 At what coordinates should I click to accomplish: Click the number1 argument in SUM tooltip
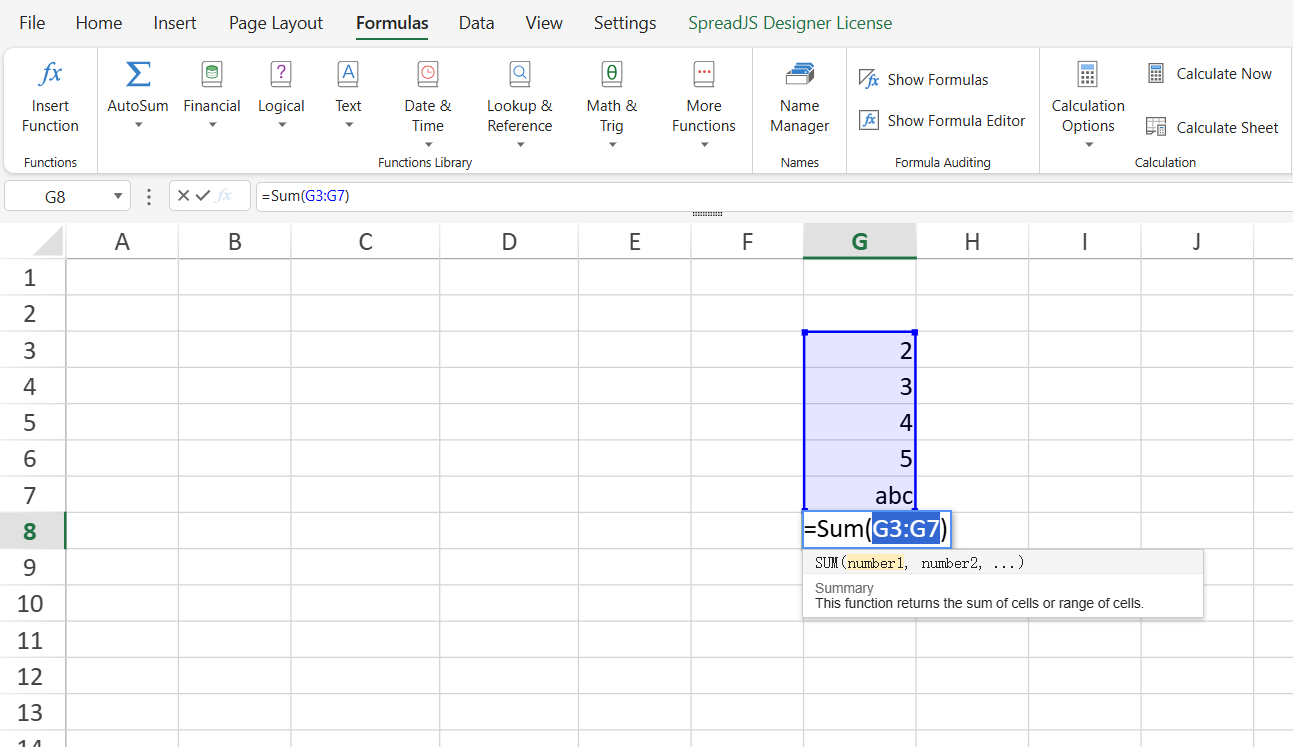[x=875, y=563]
